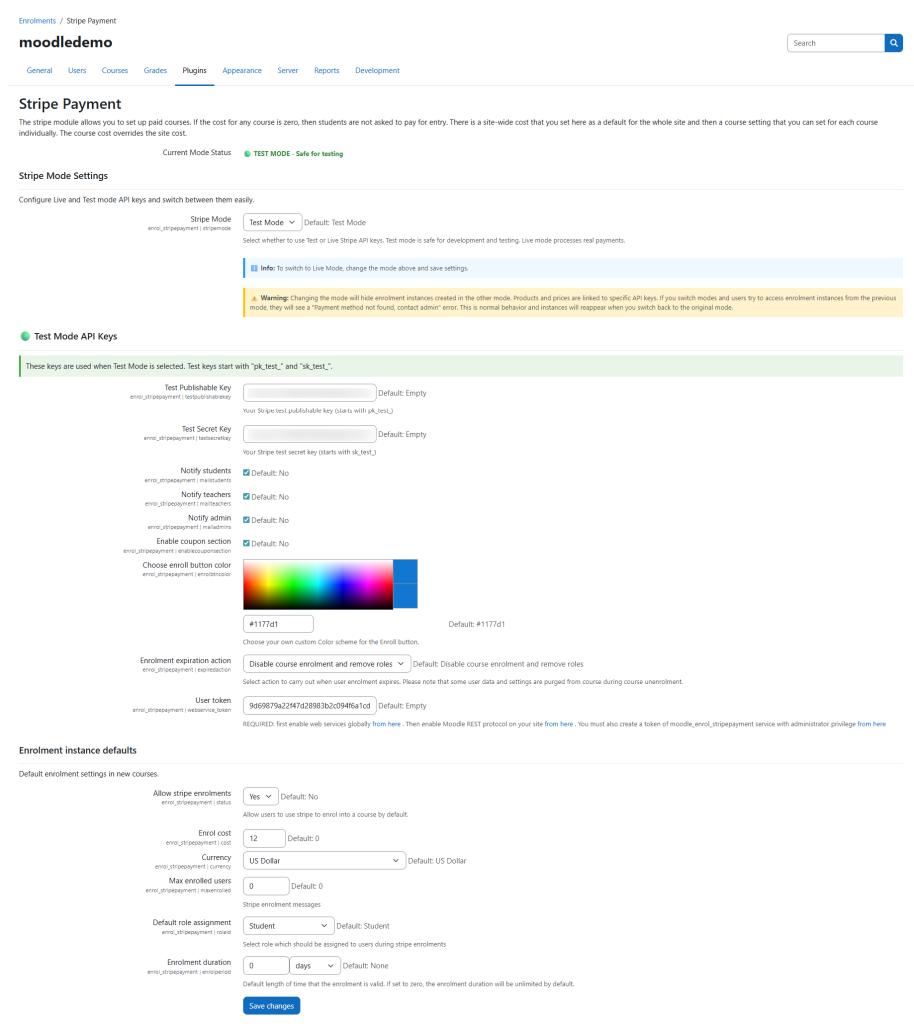Go to the Development tab
The width and height of the screenshot is (914, 1024).
pos(377,71)
